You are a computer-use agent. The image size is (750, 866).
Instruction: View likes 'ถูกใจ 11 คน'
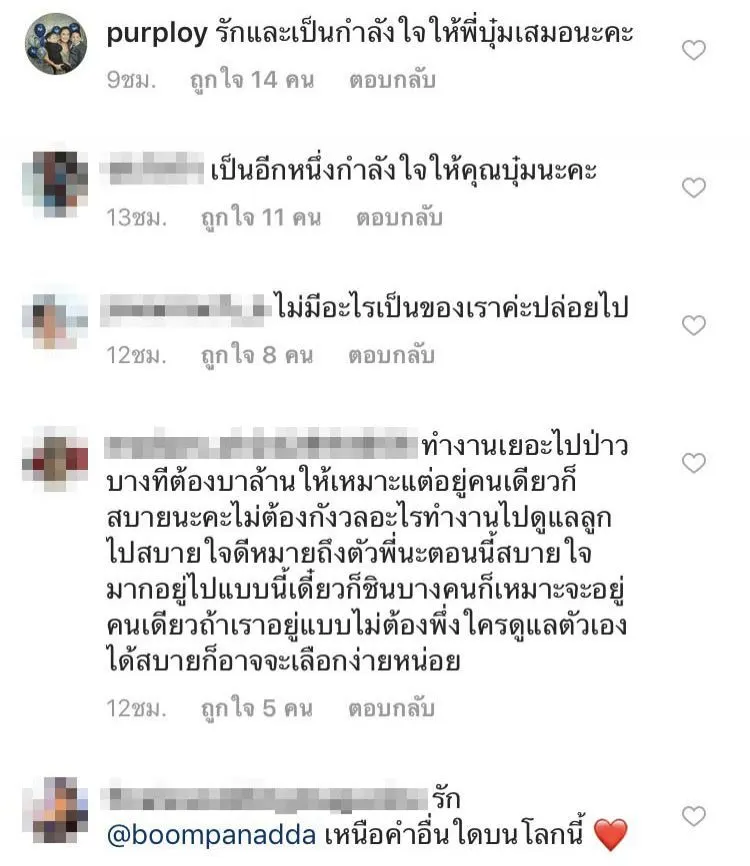click(261, 218)
